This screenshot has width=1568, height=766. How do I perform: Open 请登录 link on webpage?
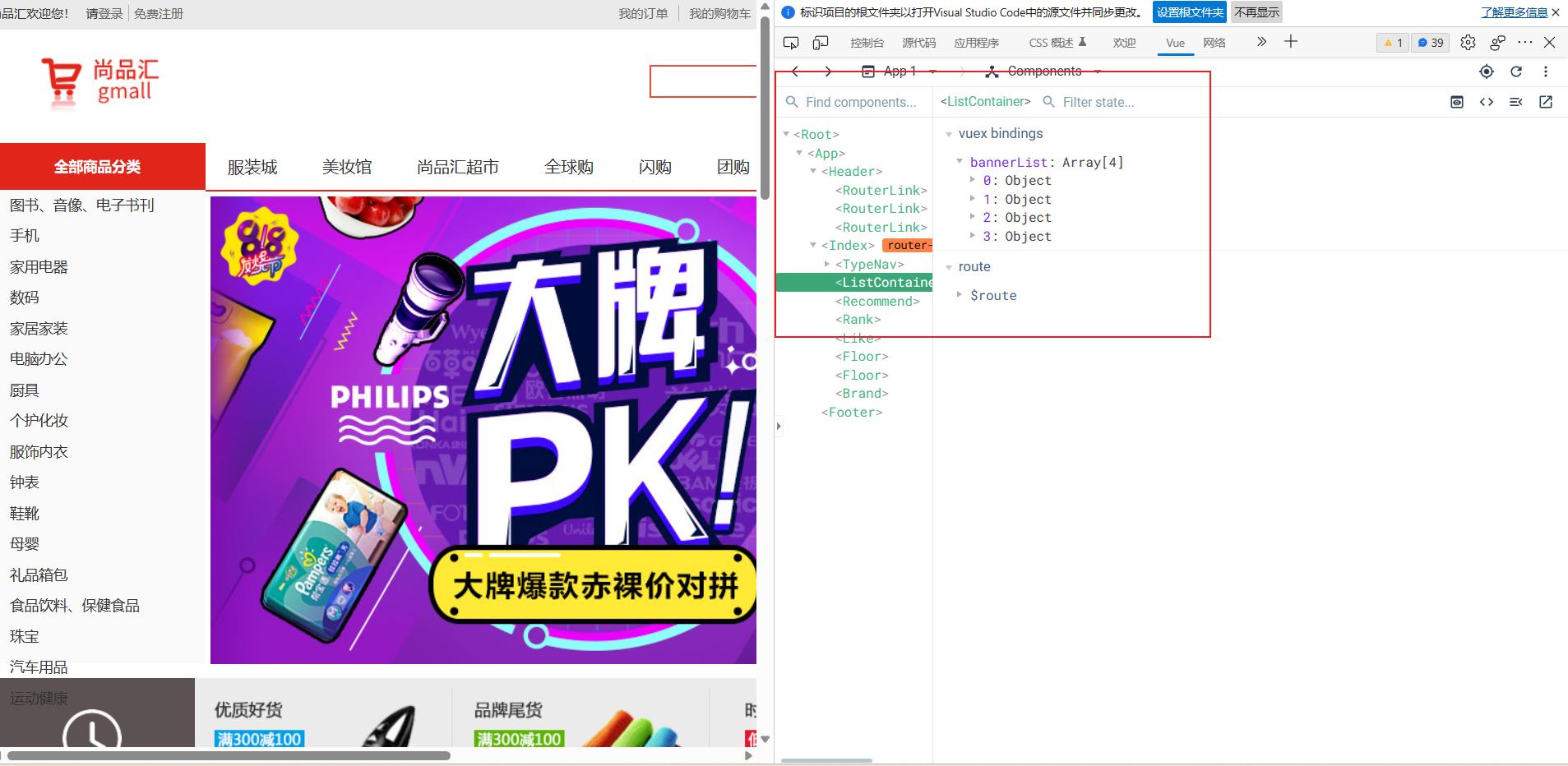point(104,14)
